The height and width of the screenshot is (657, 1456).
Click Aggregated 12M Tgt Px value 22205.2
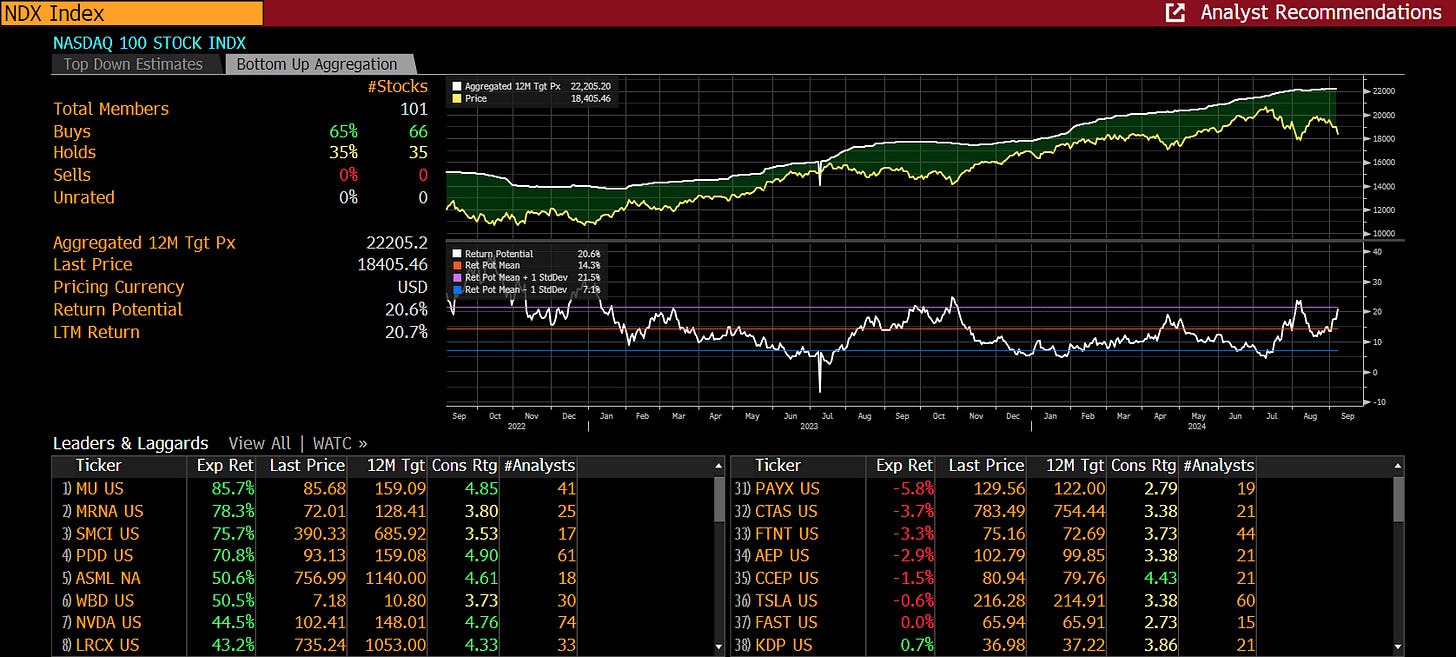click(397, 243)
